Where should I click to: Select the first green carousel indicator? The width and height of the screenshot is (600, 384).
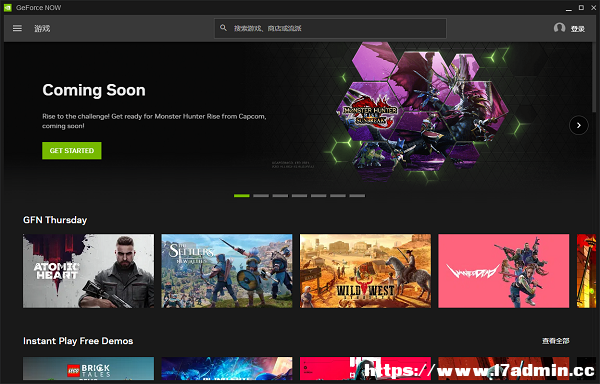tap(241, 195)
